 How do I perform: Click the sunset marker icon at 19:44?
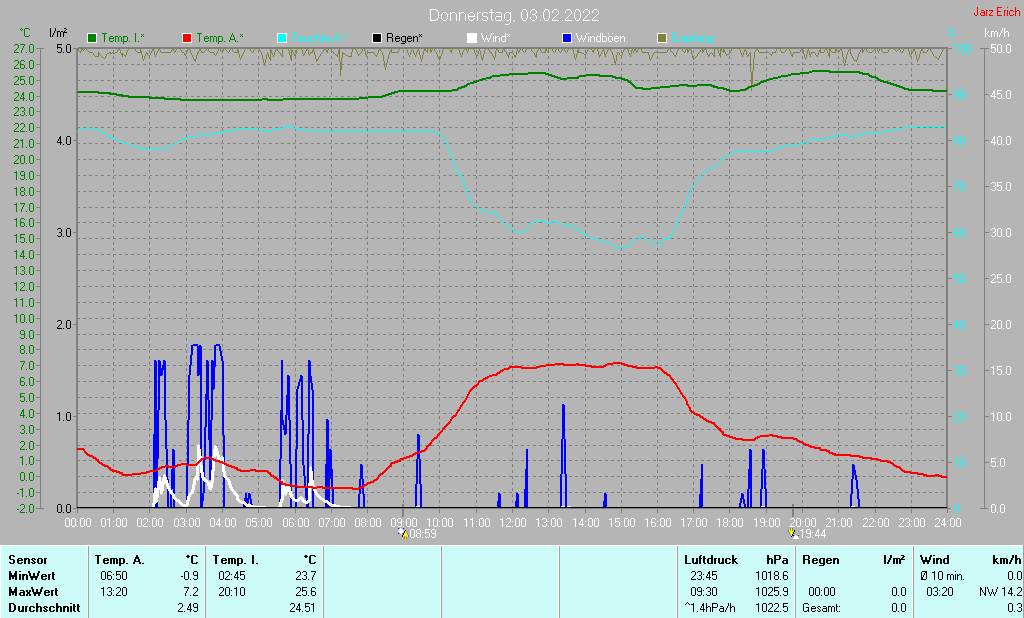(793, 534)
